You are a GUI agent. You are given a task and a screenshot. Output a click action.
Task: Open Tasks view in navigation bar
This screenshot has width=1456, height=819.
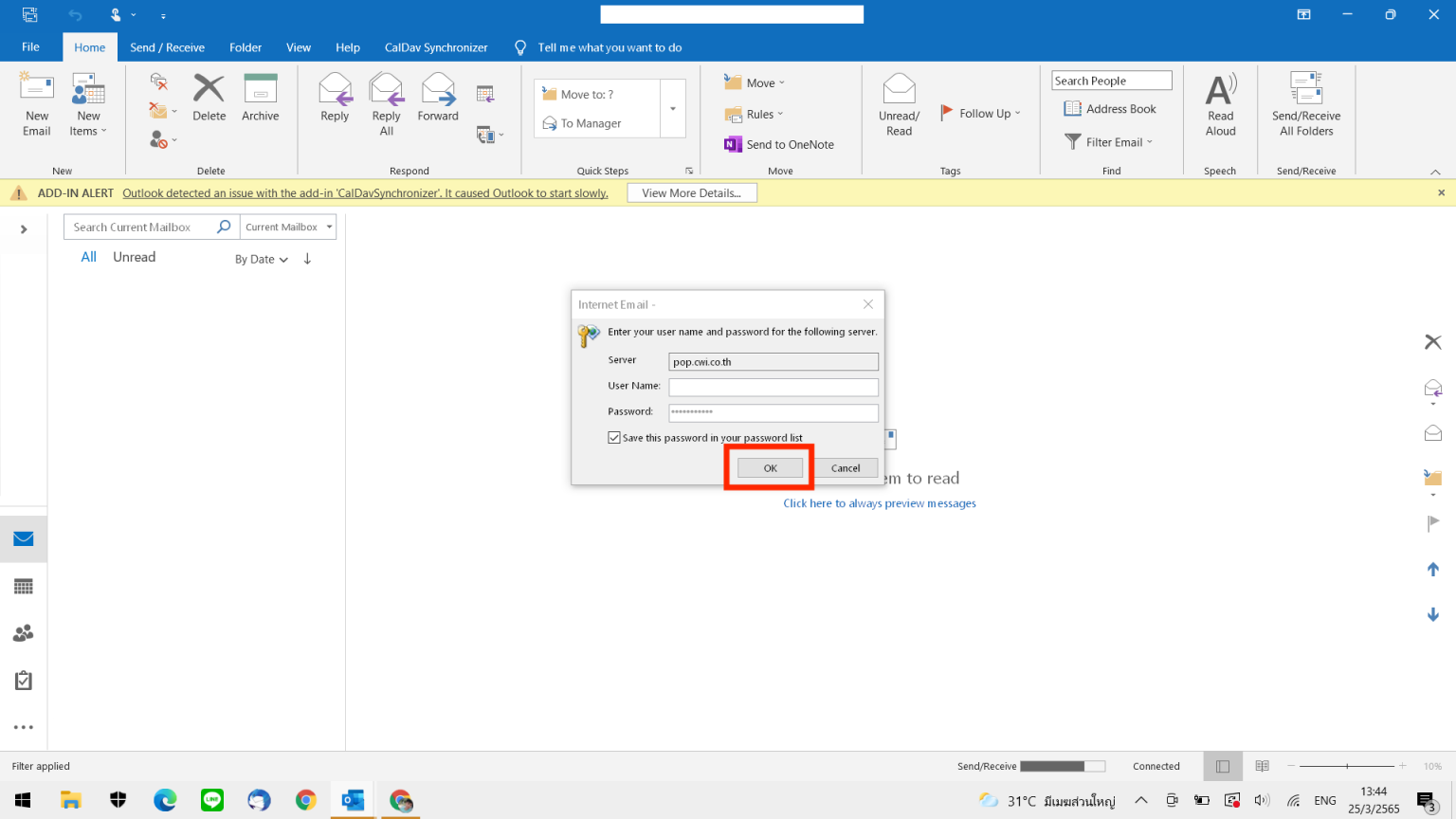point(24,681)
